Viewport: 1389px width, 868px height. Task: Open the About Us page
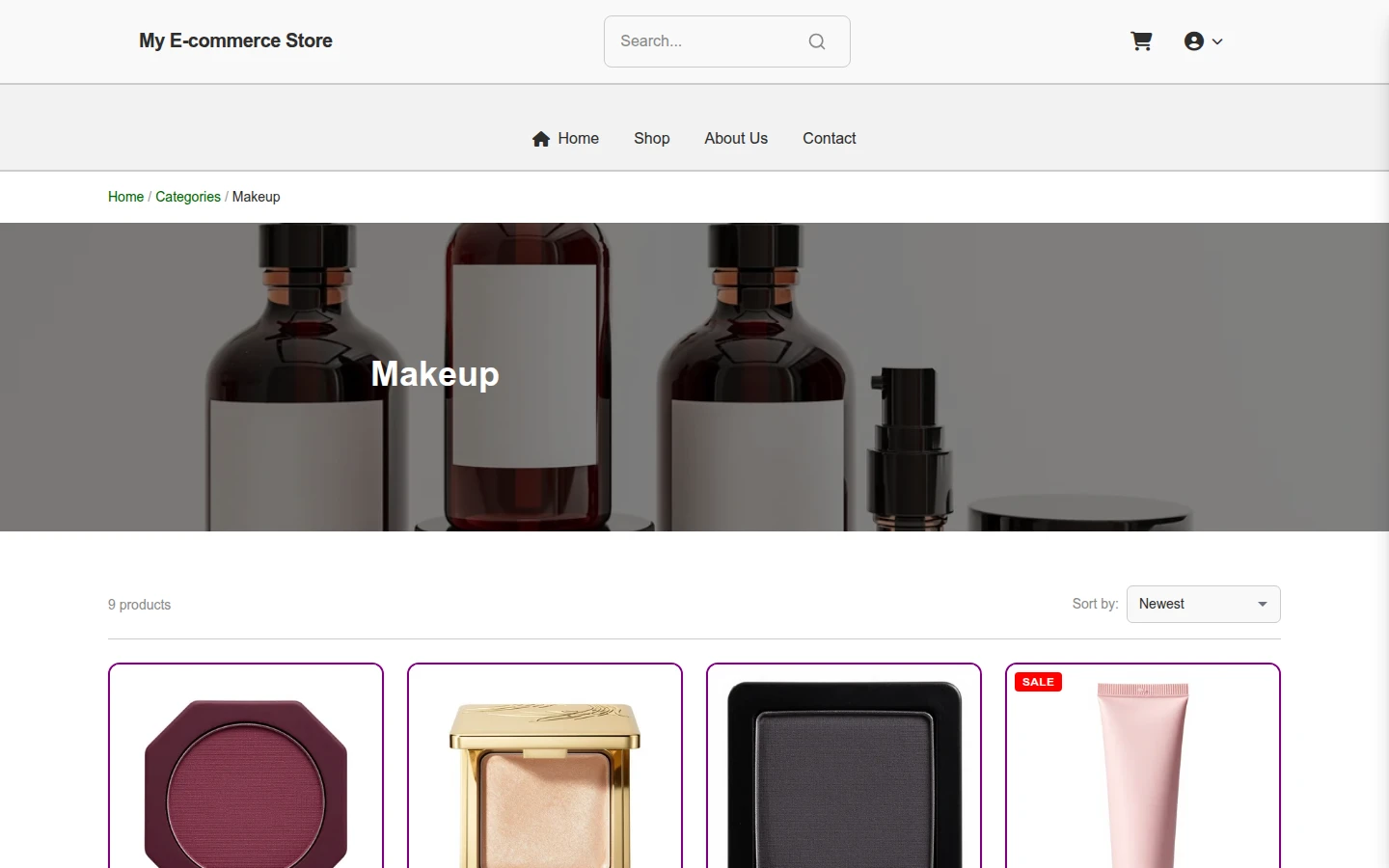coord(736,138)
